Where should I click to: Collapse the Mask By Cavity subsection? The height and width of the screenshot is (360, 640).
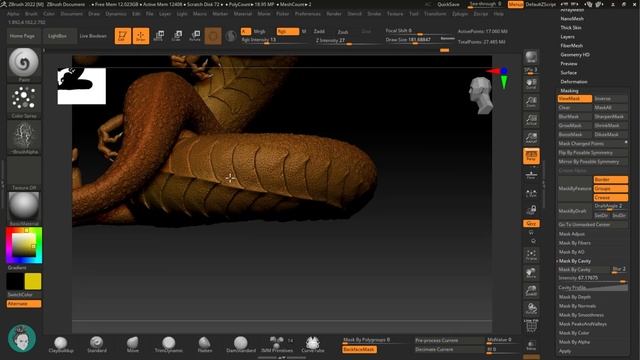click(x=575, y=261)
